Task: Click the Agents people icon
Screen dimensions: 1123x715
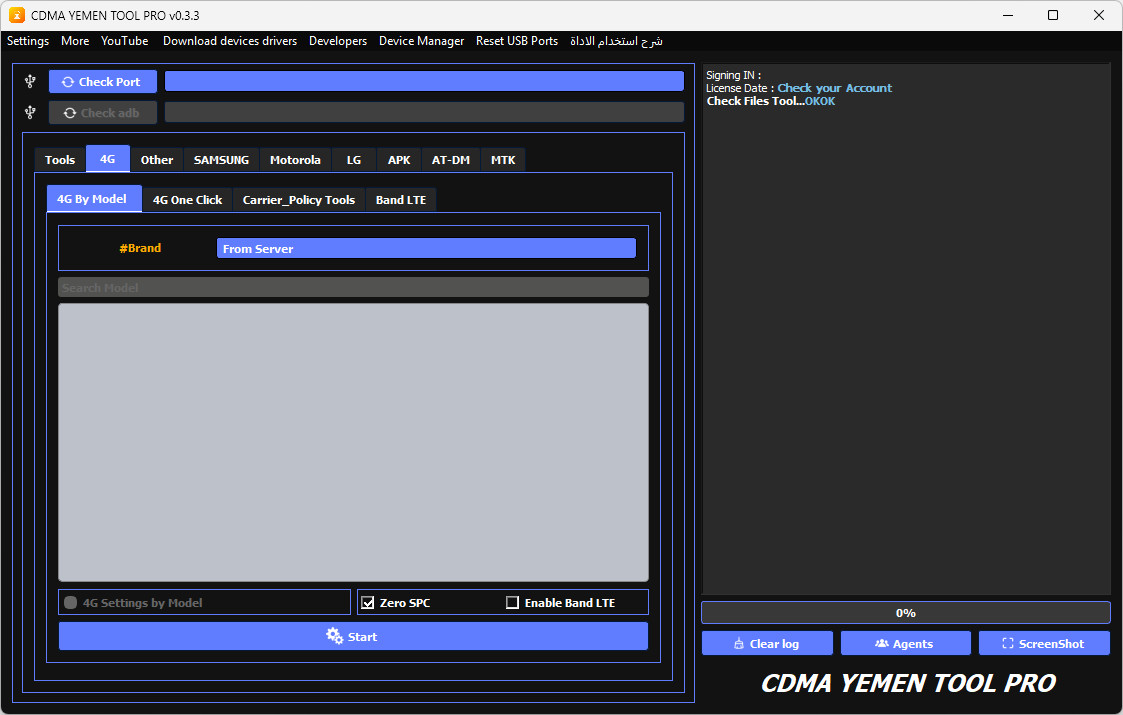Action: coord(881,644)
